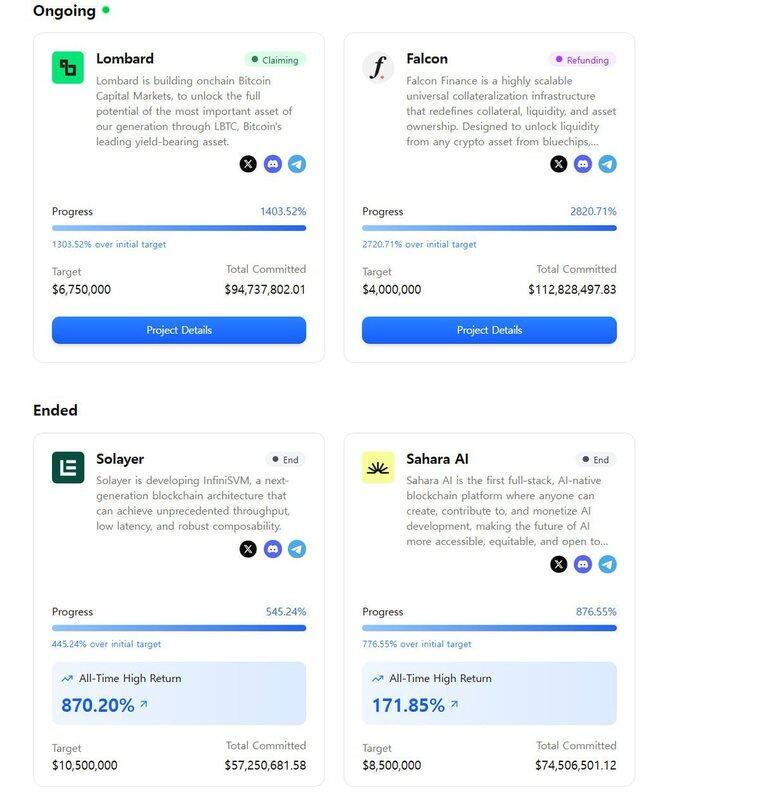Open Solayer's X (Twitter) icon
Viewport: 757px width, 800px height.
click(x=248, y=549)
